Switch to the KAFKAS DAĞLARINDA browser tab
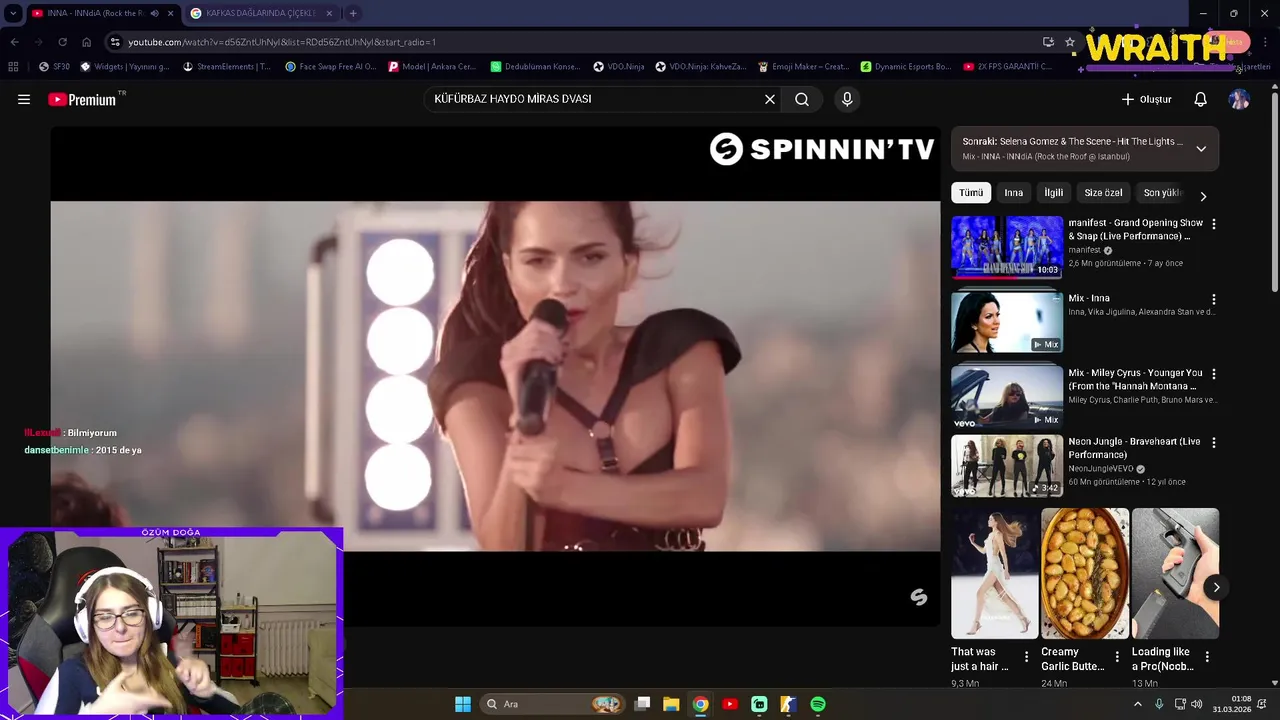Image resolution: width=1280 pixels, height=720 pixels. click(260, 13)
